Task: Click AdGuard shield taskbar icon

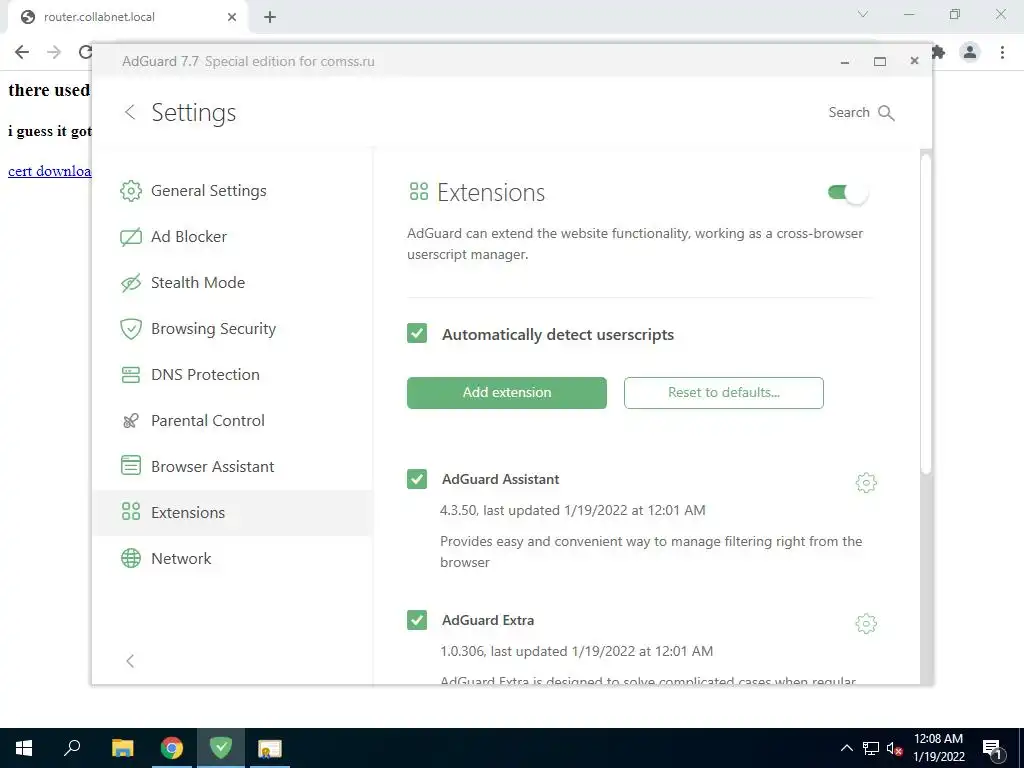Action: [x=221, y=748]
